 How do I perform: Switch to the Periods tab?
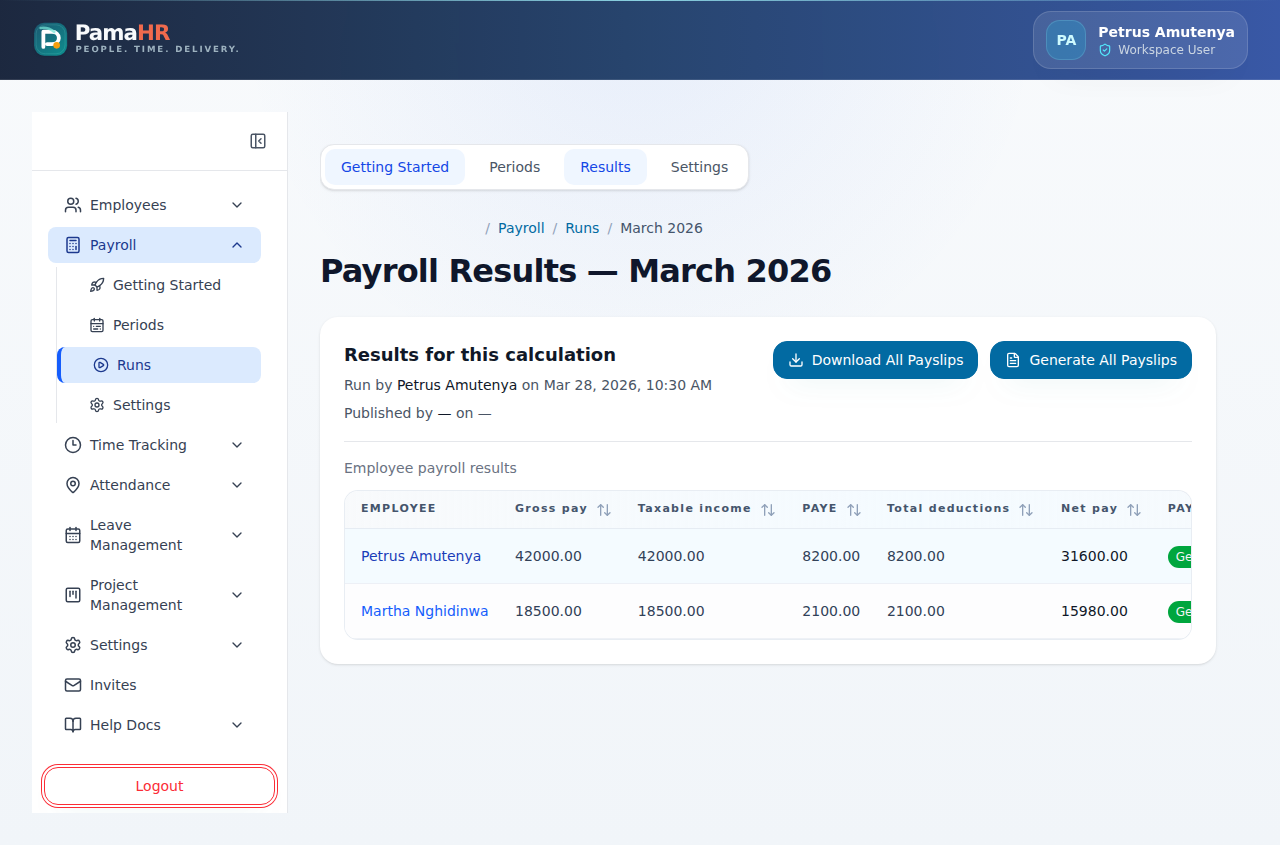pyautogui.click(x=515, y=167)
